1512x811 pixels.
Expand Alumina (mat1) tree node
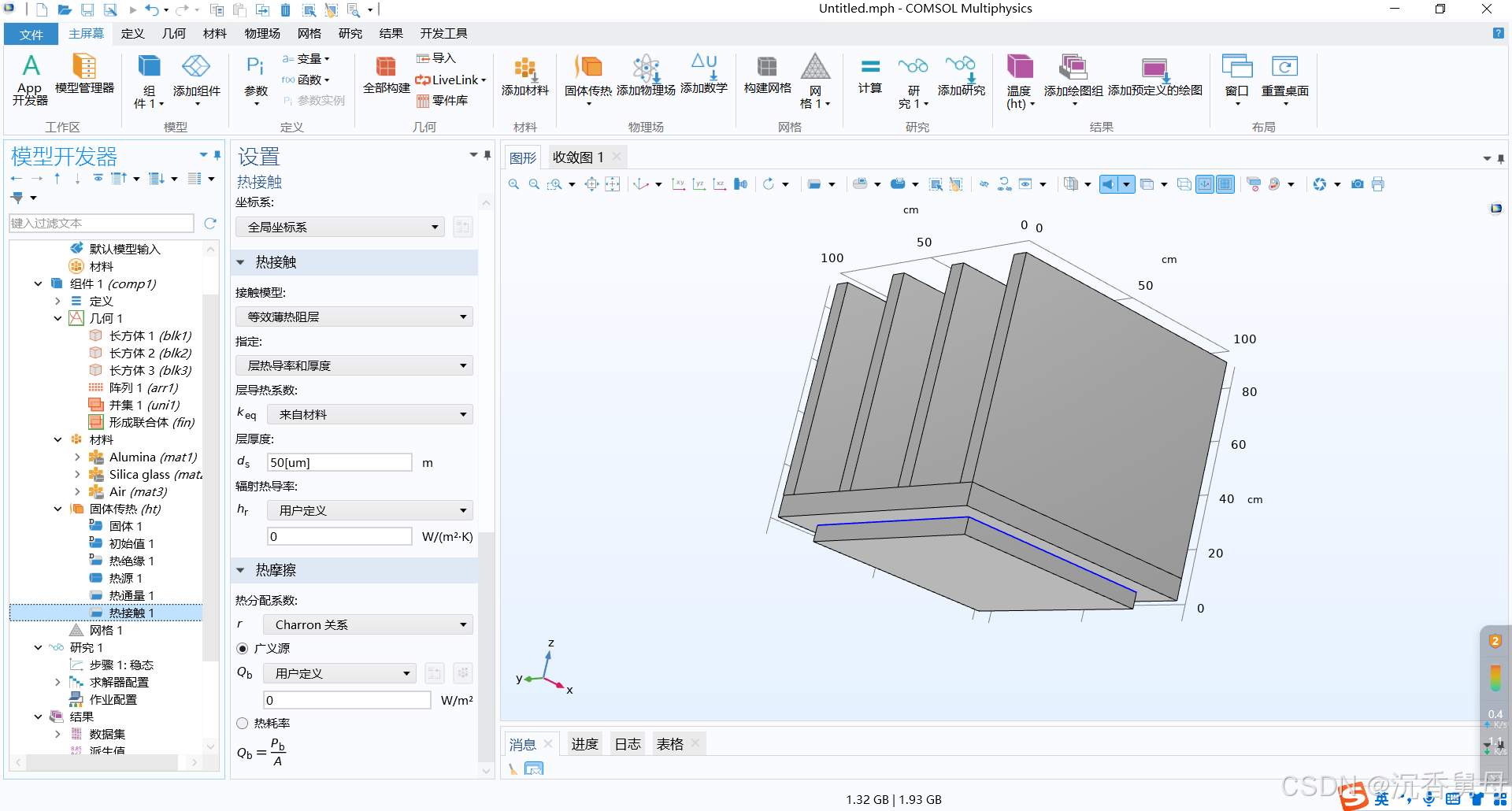click(77, 457)
